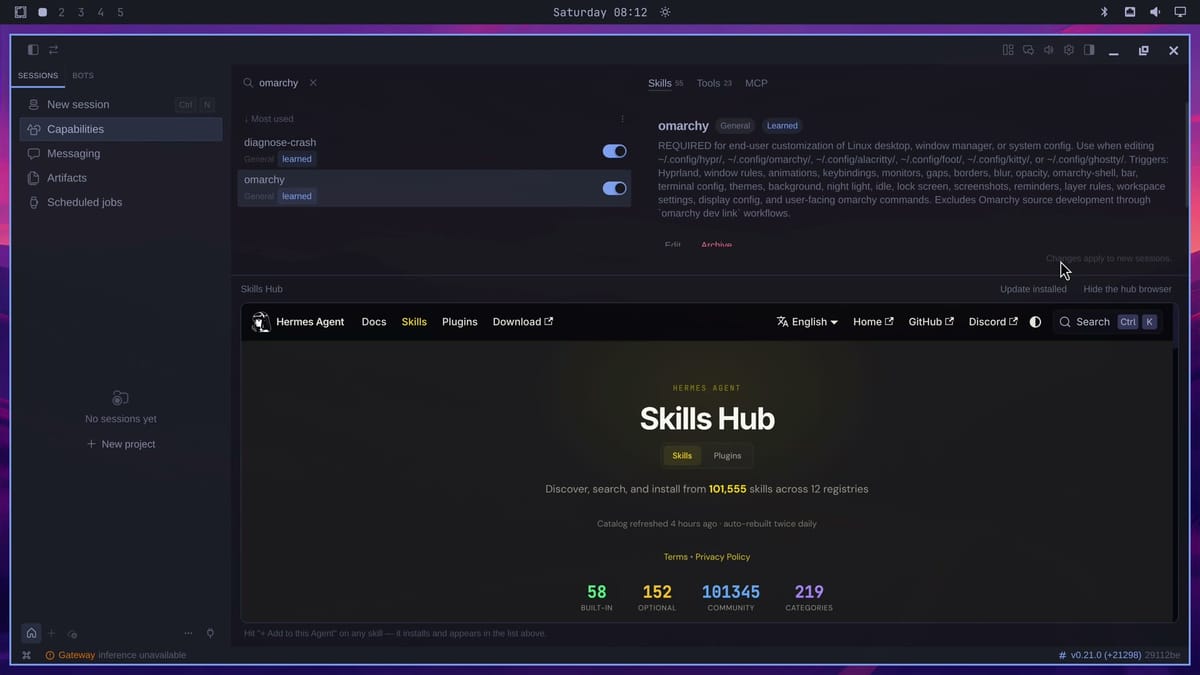1200x675 pixels.
Task: Select the Plugins pill under Skills Hub
Action: click(727, 455)
